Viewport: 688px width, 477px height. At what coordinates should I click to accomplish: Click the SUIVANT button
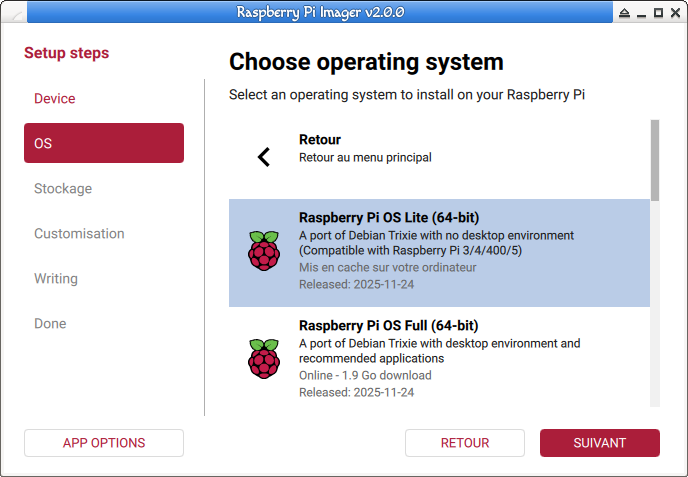(x=600, y=443)
